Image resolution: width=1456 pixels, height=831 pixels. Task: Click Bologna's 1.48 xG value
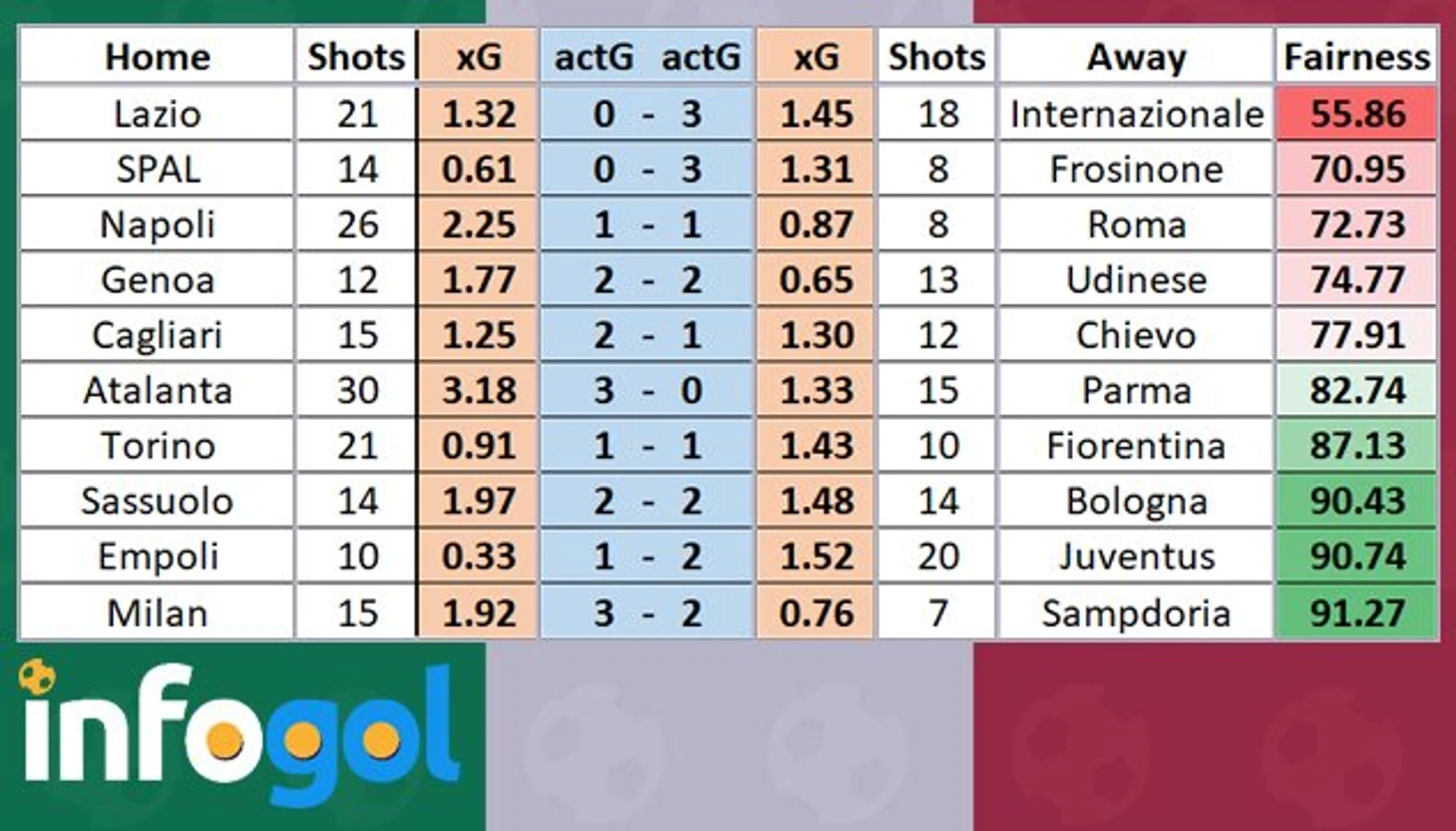(x=816, y=501)
